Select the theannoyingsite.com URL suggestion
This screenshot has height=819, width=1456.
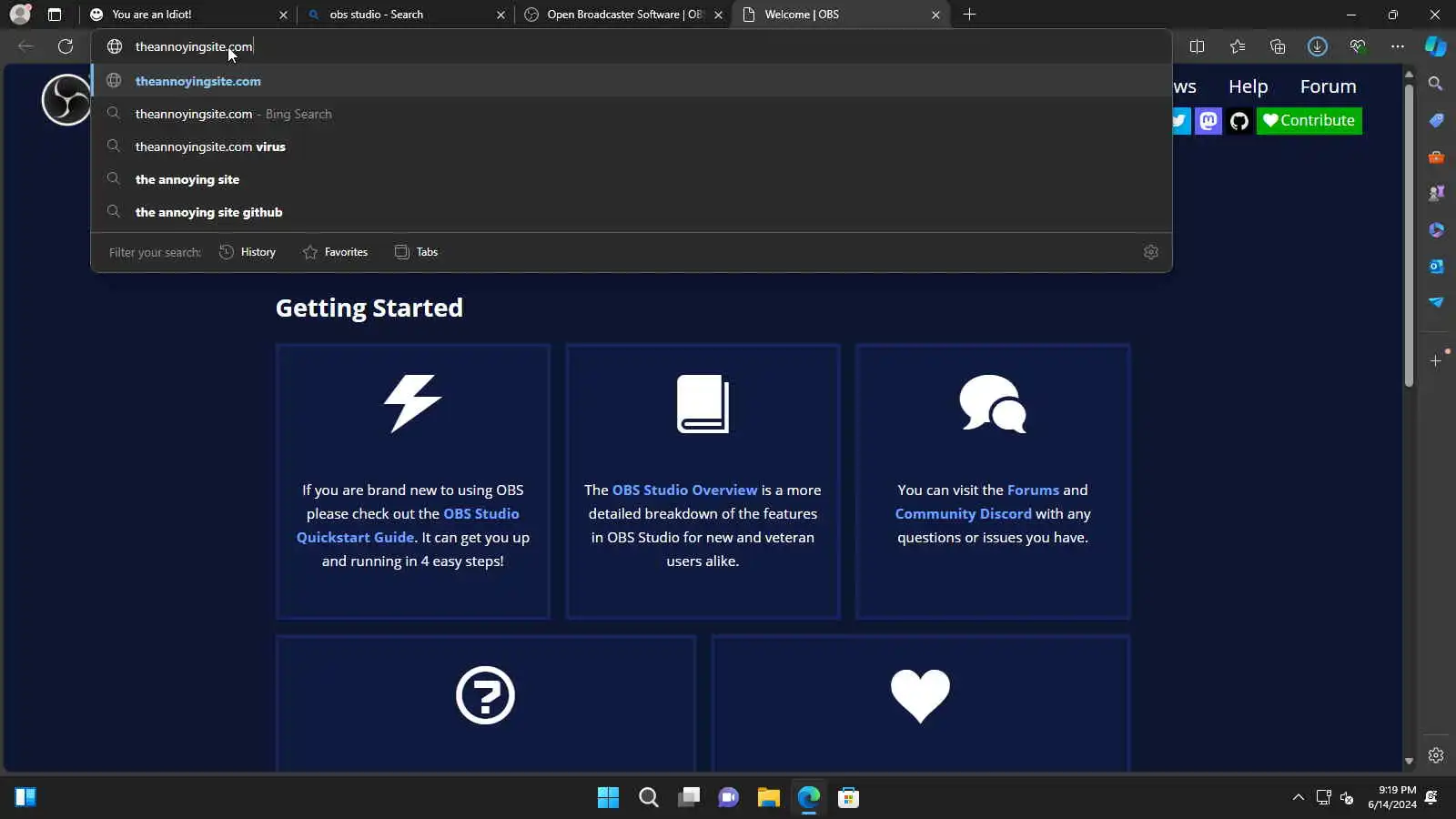pos(632,81)
